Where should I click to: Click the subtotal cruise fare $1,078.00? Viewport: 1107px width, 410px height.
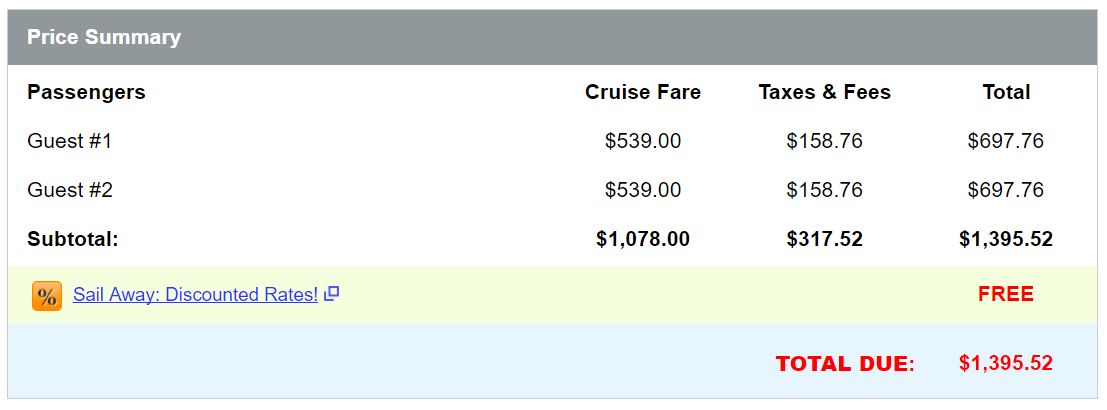point(642,239)
